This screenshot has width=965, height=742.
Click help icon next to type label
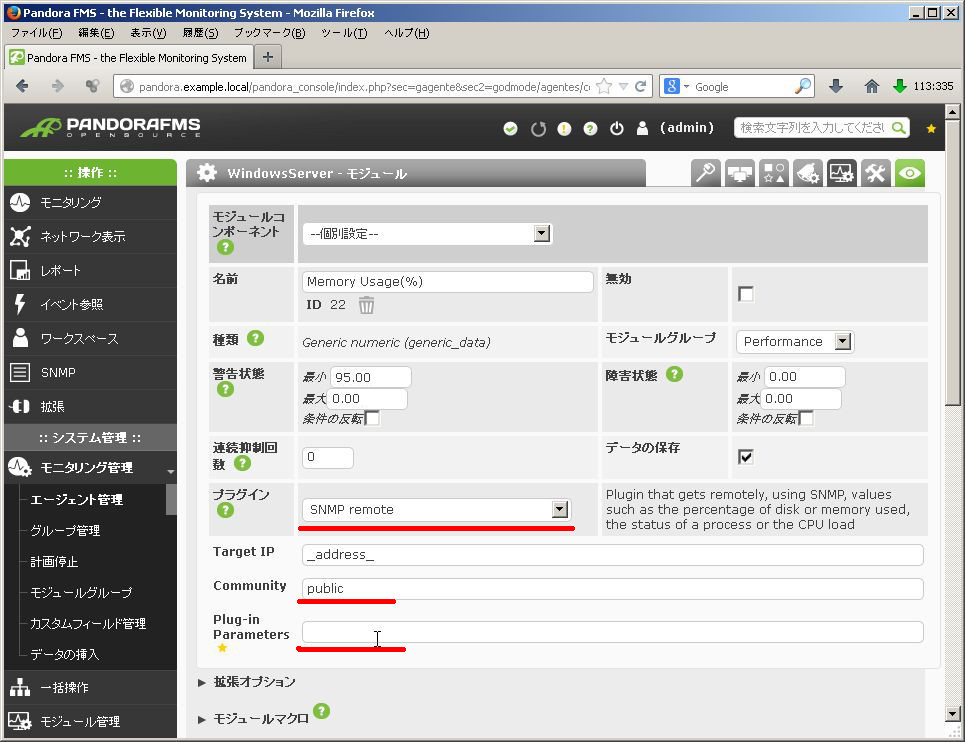pos(255,338)
